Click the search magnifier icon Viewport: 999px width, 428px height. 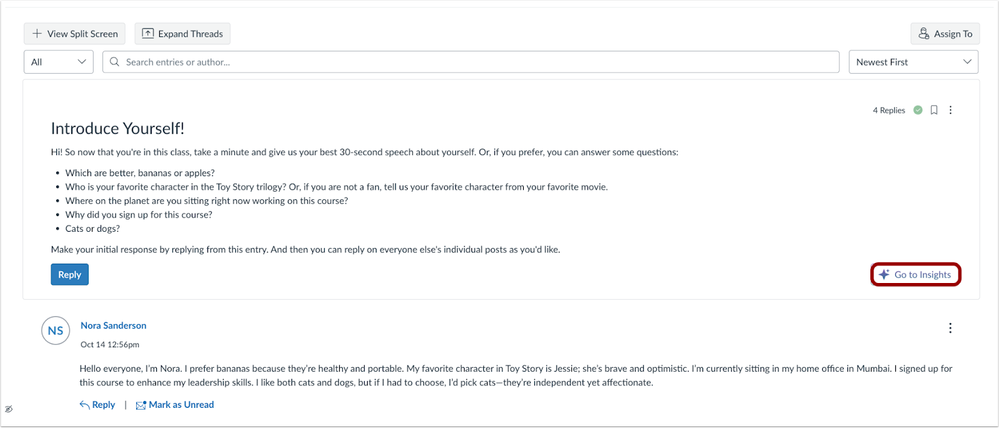pyautogui.click(x=115, y=62)
